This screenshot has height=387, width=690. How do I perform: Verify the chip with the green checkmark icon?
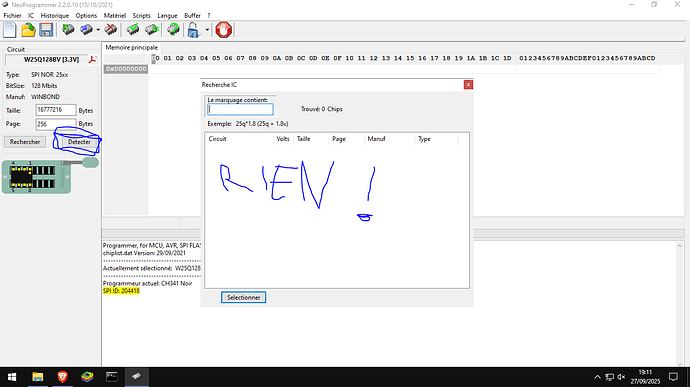coord(132,30)
